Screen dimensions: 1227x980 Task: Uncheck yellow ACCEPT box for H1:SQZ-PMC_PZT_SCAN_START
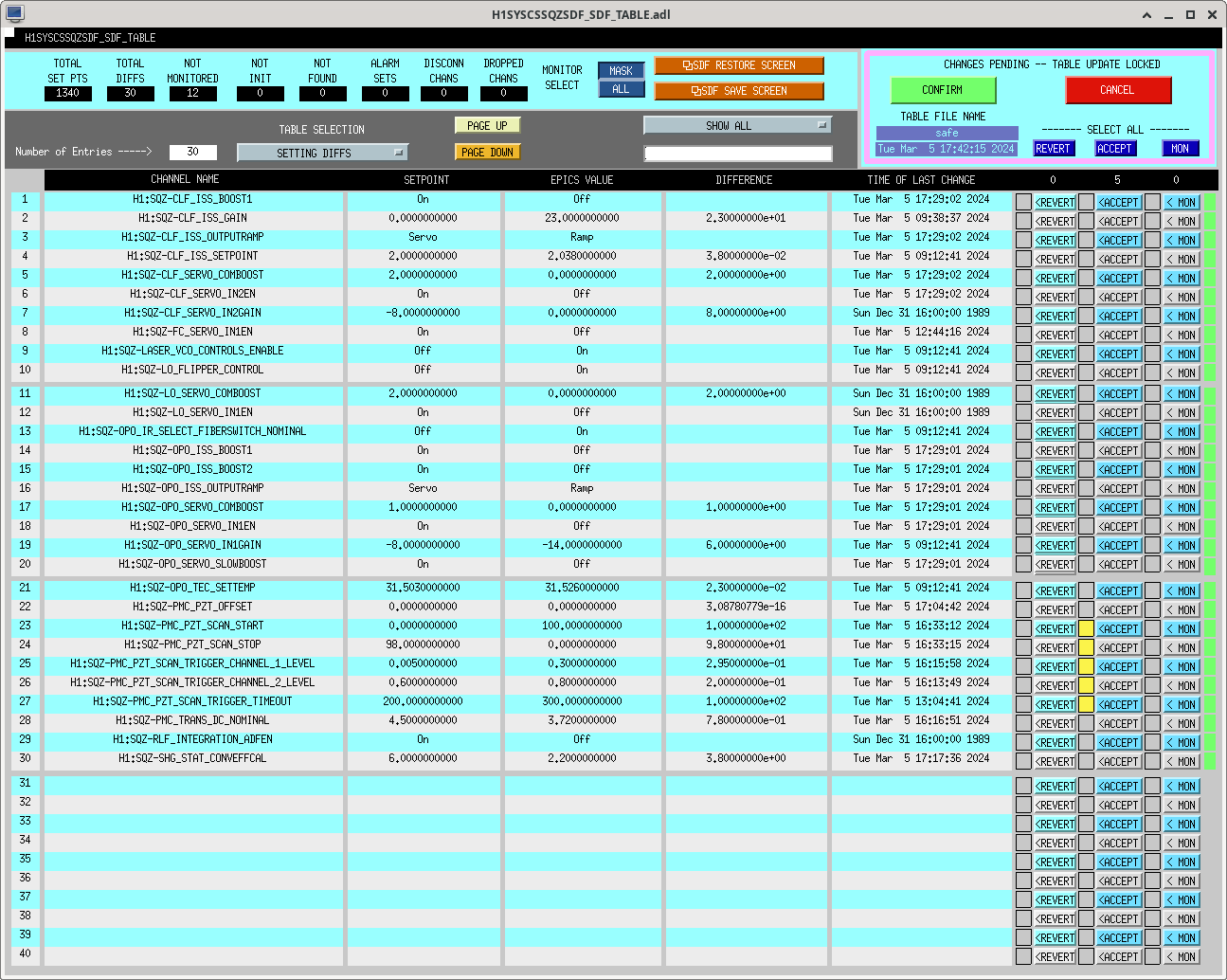(1086, 628)
